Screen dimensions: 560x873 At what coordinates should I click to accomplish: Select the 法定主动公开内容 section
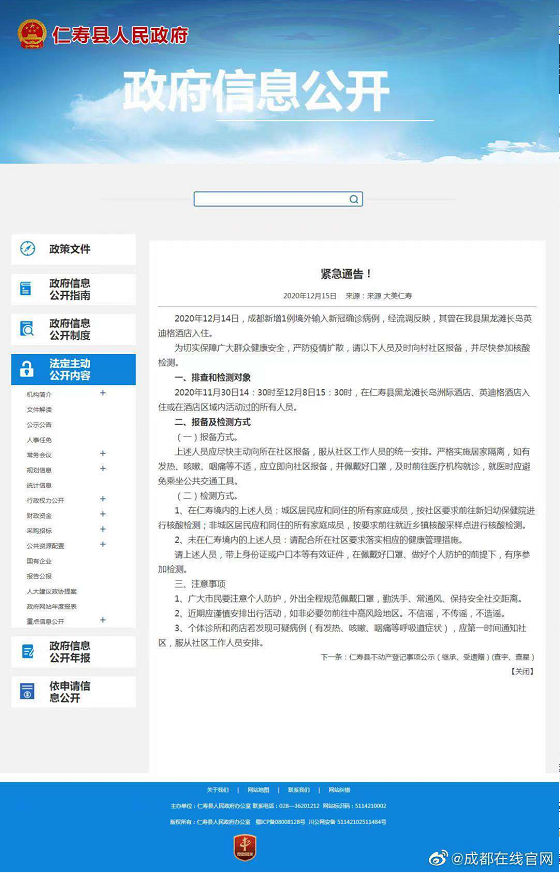(x=73, y=369)
